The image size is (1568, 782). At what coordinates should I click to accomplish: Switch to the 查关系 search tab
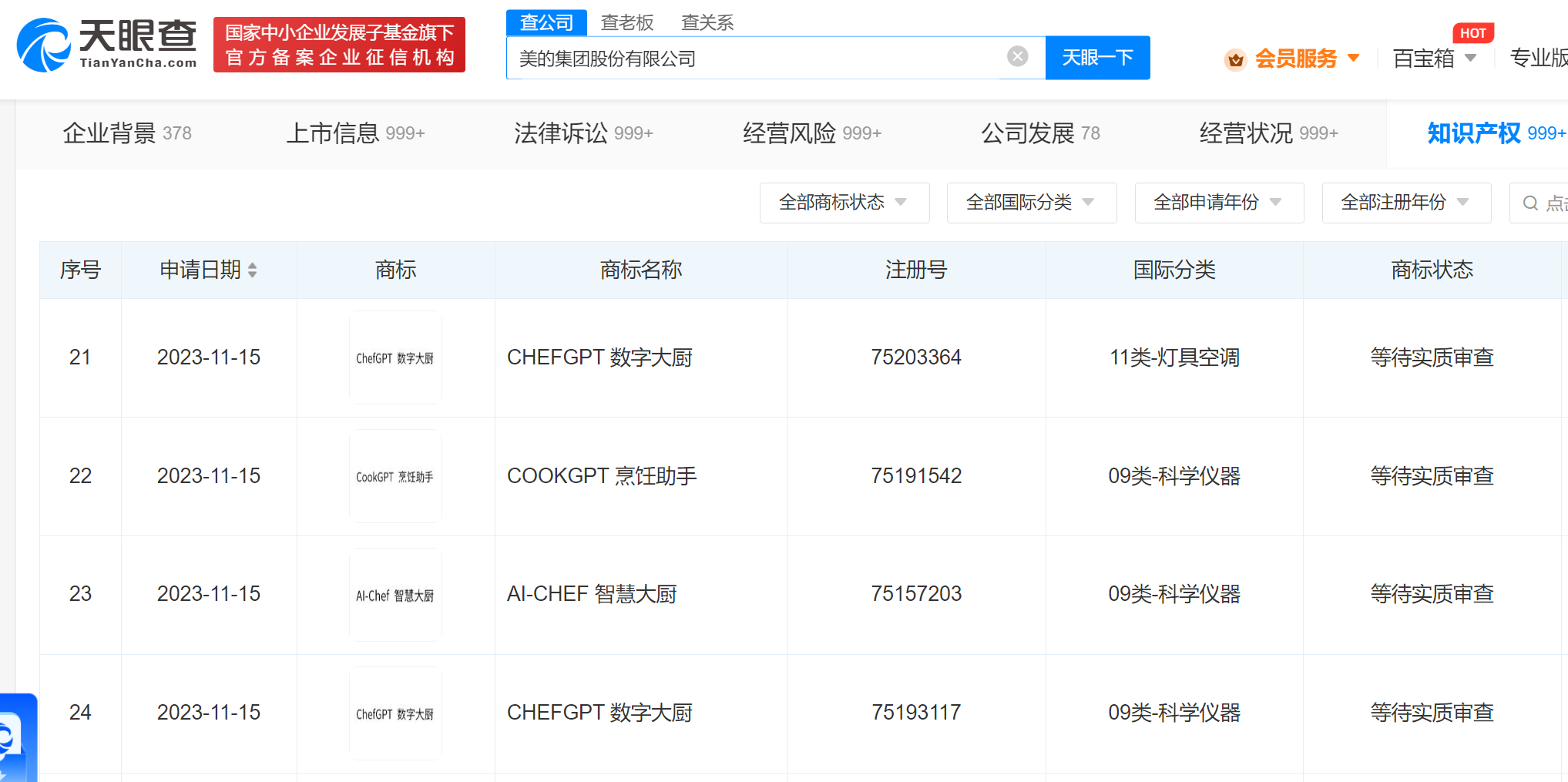[x=707, y=22]
